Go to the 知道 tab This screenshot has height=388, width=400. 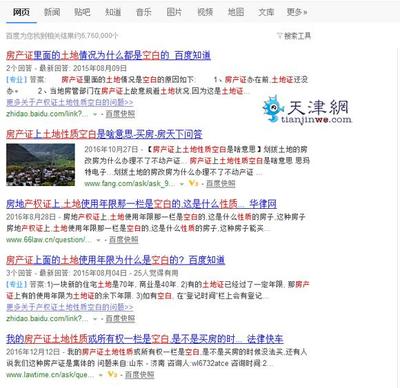coord(113,12)
